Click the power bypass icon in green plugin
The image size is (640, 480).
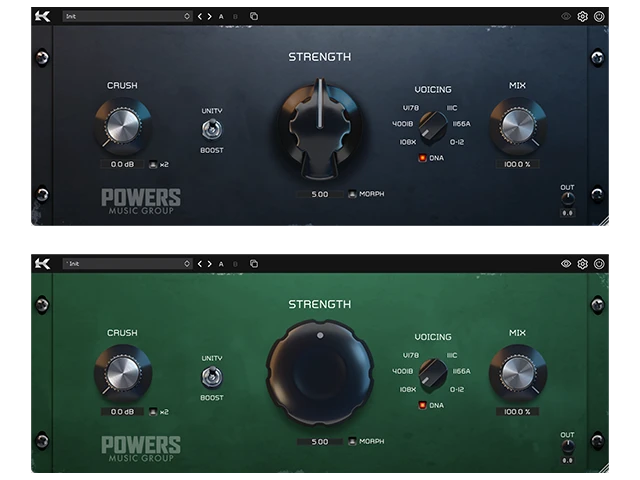599,264
